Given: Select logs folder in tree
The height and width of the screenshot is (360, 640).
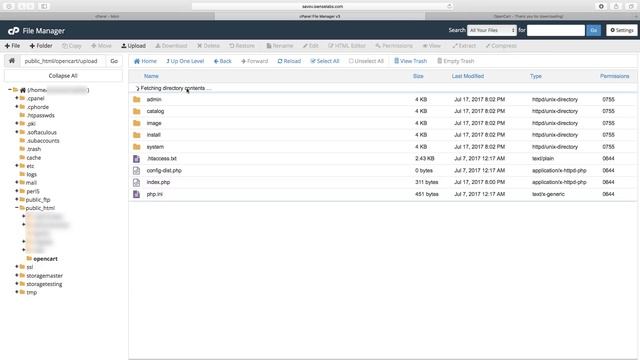Looking at the screenshot, I should (31, 174).
